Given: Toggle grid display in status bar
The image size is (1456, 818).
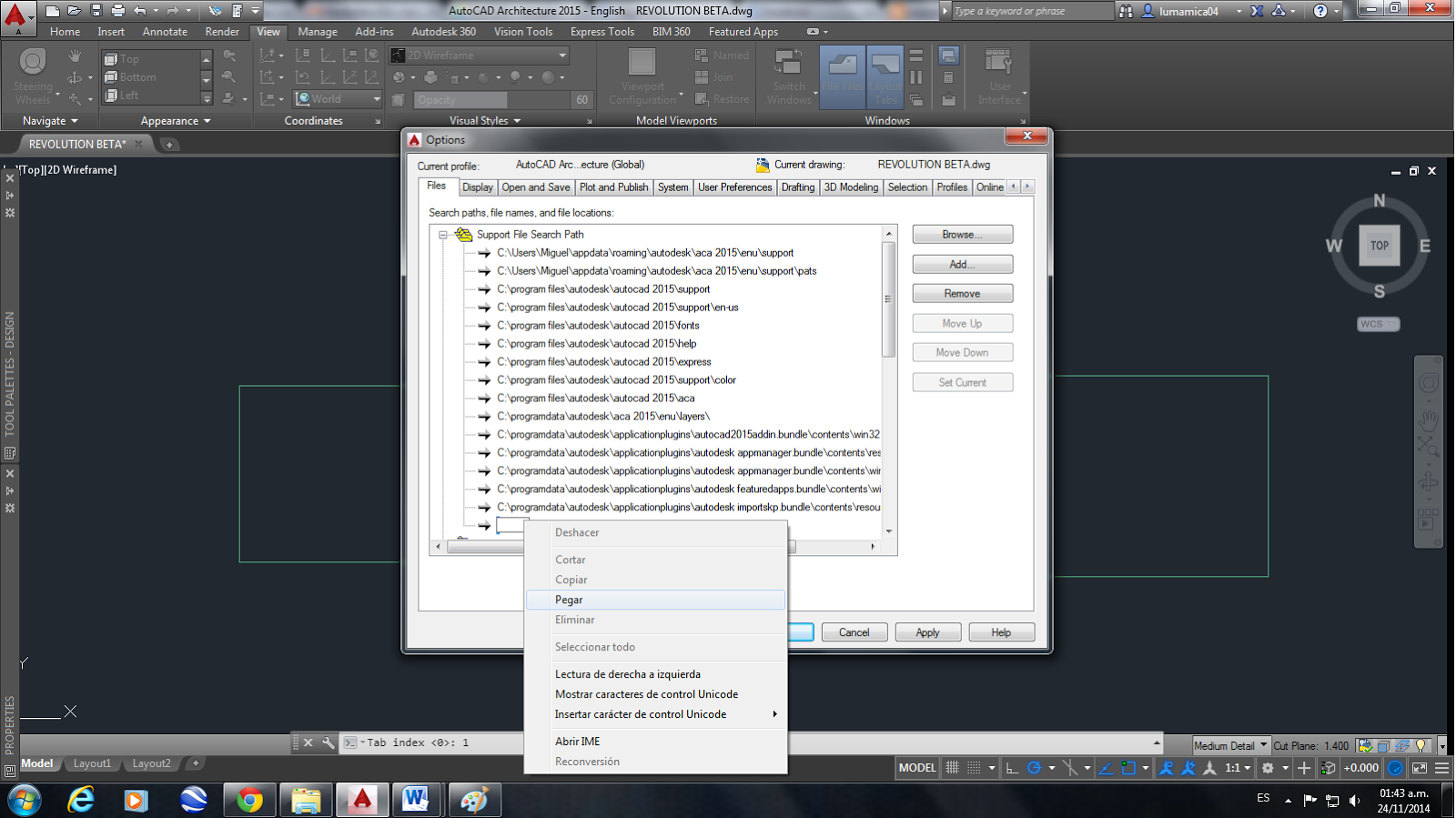Looking at the screenshot, I should click(952, 768).
